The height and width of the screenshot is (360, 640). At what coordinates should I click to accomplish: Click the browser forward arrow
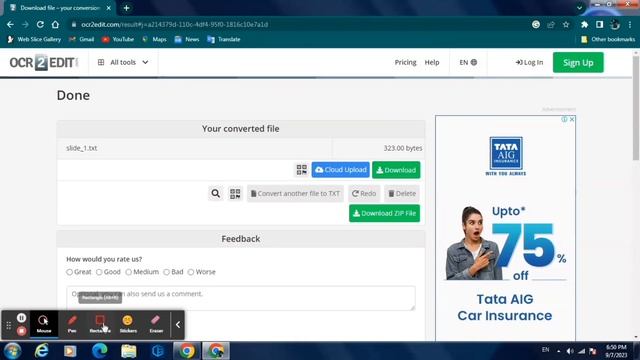coord(25,24)
